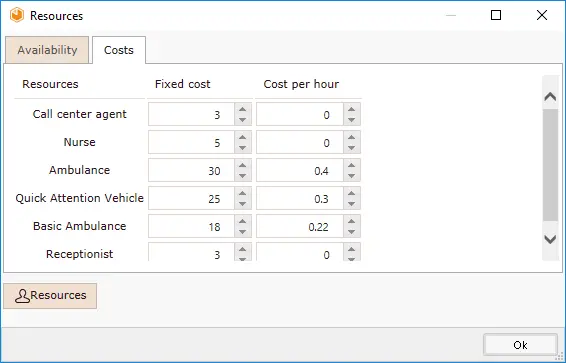Click Quick Attention Vehicle cost per hour field
This screenshot has height=363, width=566.
[300, 198]
